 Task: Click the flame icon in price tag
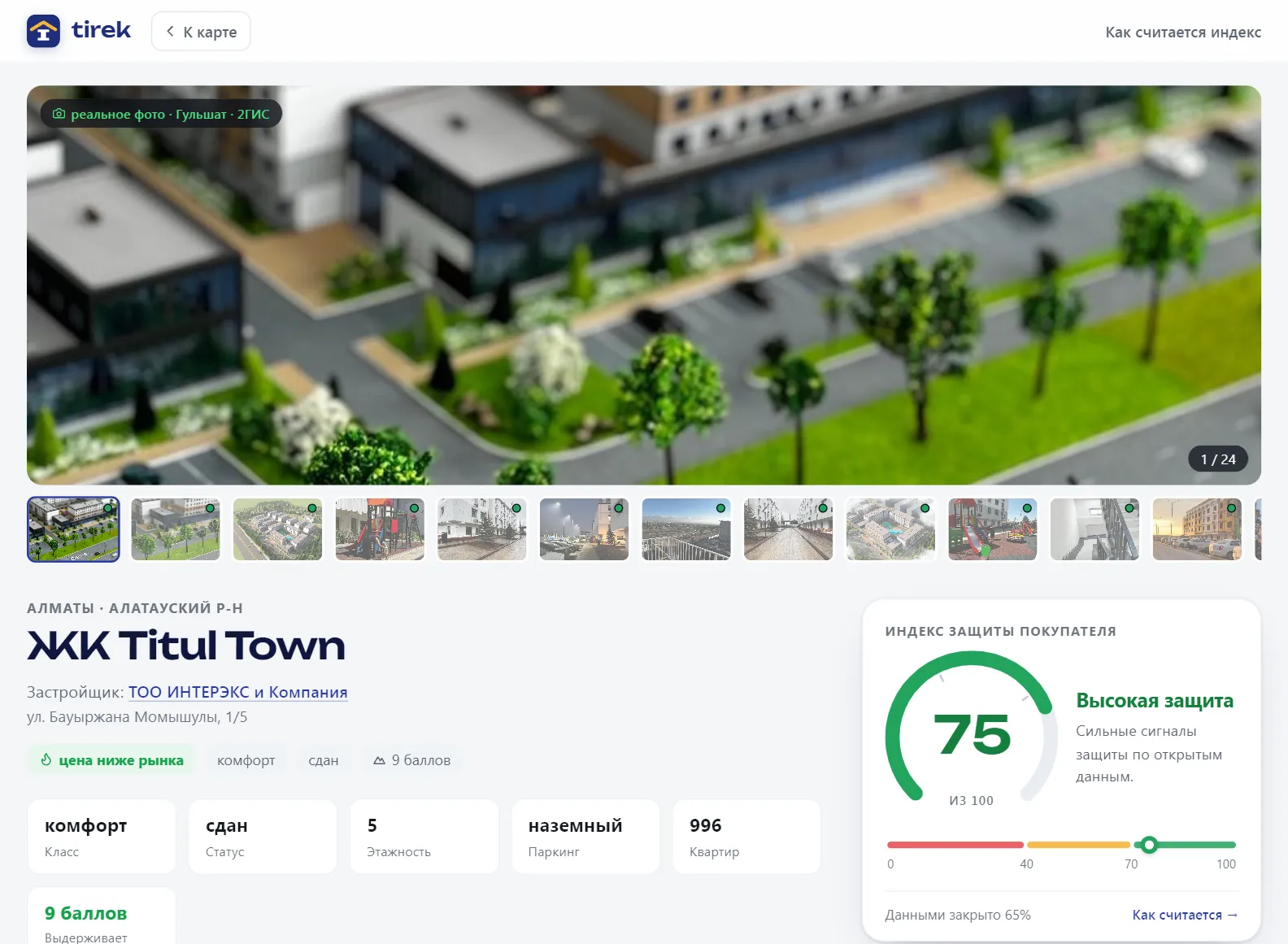46,760
